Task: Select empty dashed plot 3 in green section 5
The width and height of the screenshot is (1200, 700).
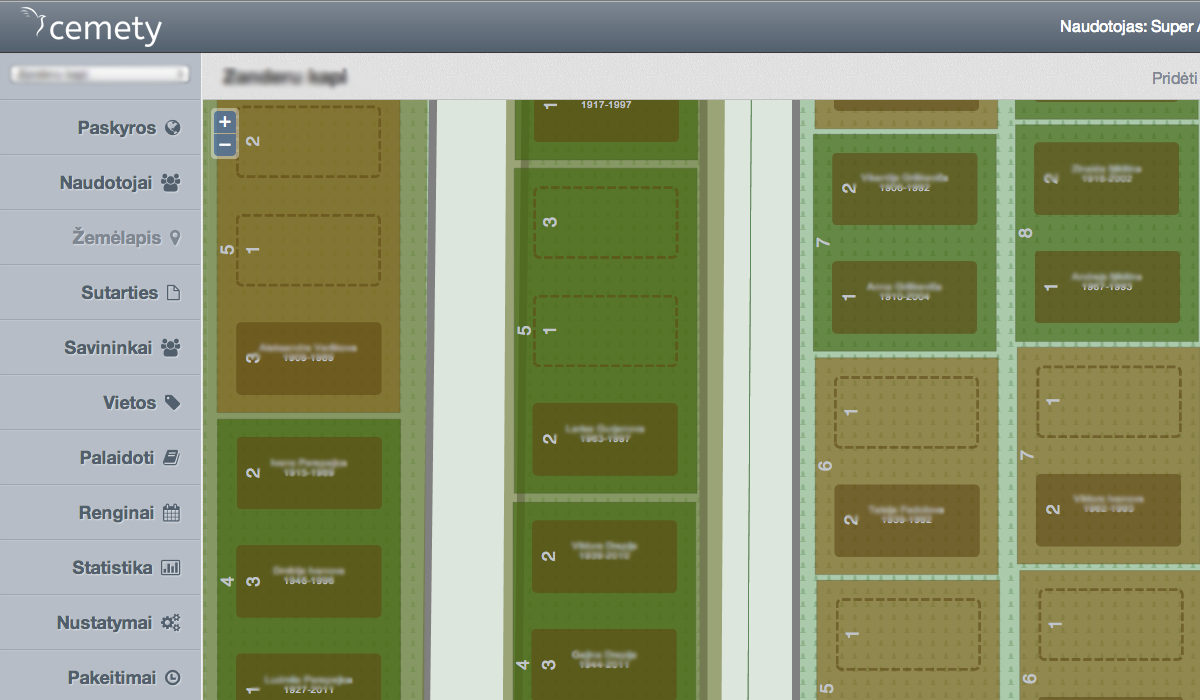Action: pyautogui.click(x=605, y=222)
